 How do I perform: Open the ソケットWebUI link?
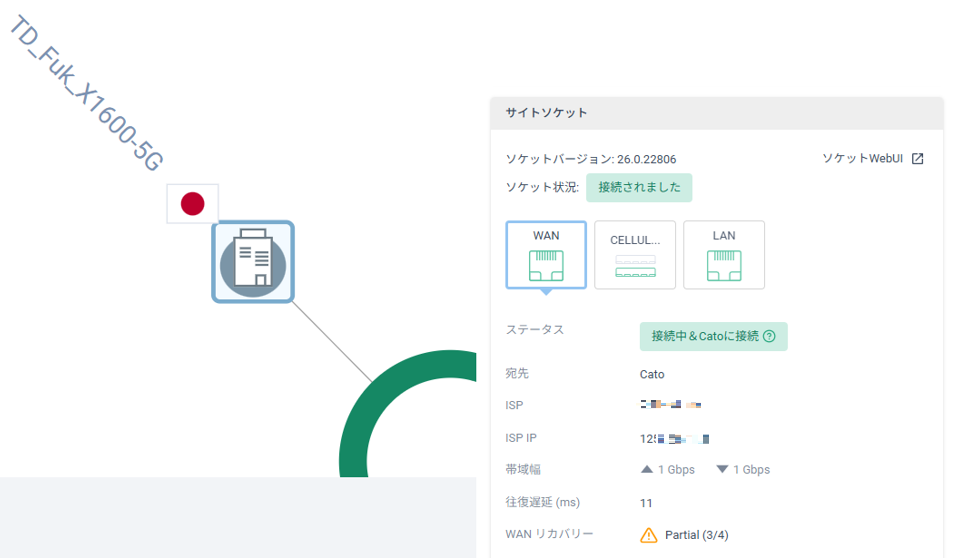point(863,159)
